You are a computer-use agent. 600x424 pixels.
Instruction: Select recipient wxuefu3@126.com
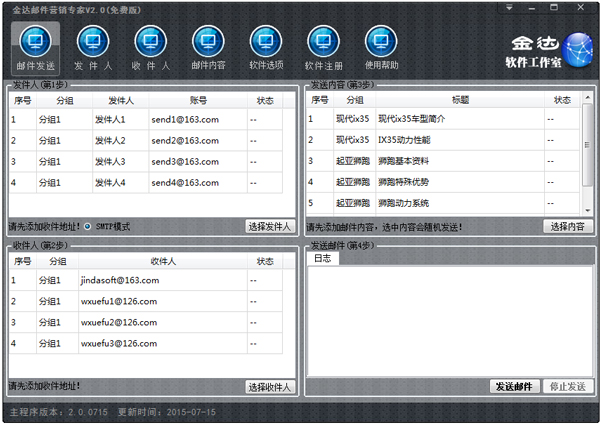tap(146, 343)
